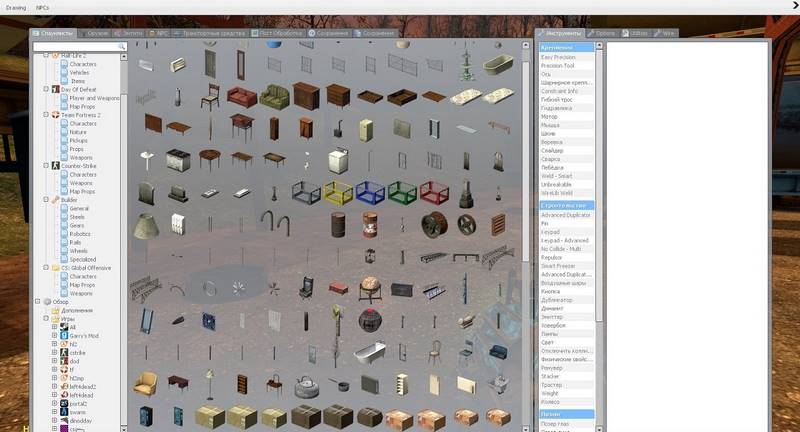Screen dimensions: 800x432
Task: Spawn the green striped sofa prop
Action: (x=274, y=96)
